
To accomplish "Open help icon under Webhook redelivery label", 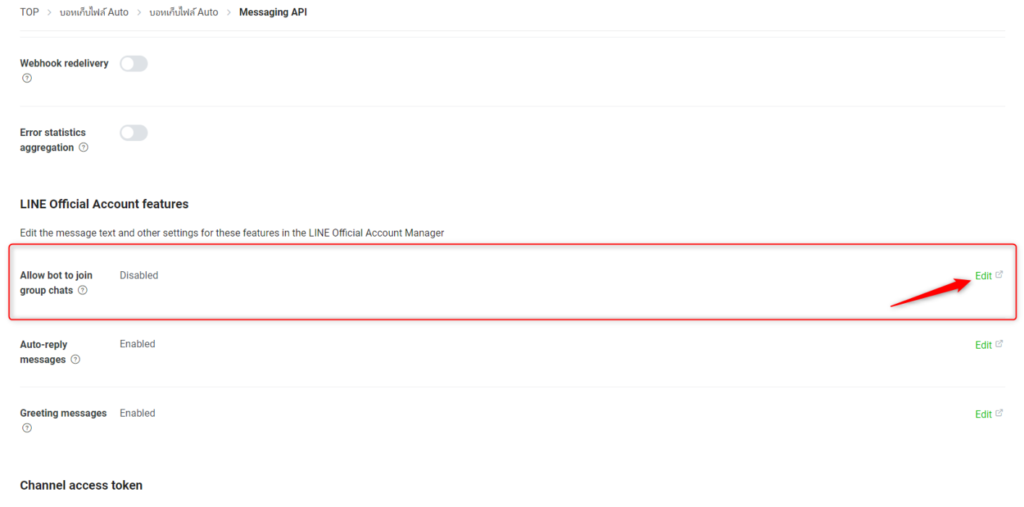I will tap(27, 79).
